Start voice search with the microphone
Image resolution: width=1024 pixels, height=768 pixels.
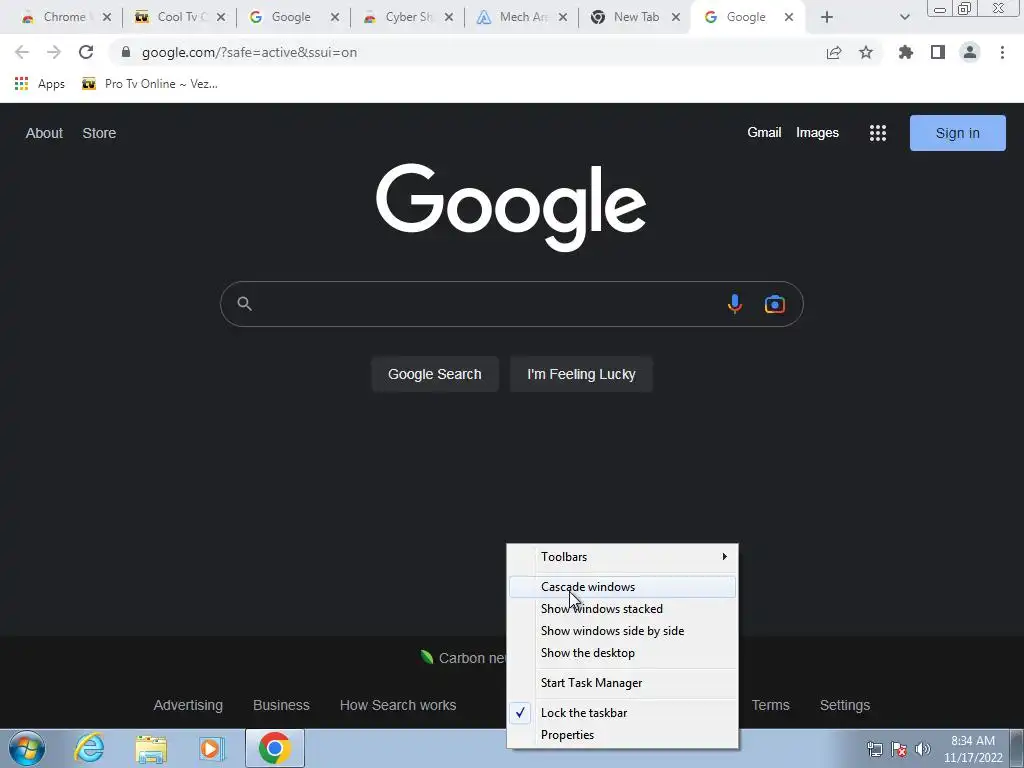coord(735,304)
